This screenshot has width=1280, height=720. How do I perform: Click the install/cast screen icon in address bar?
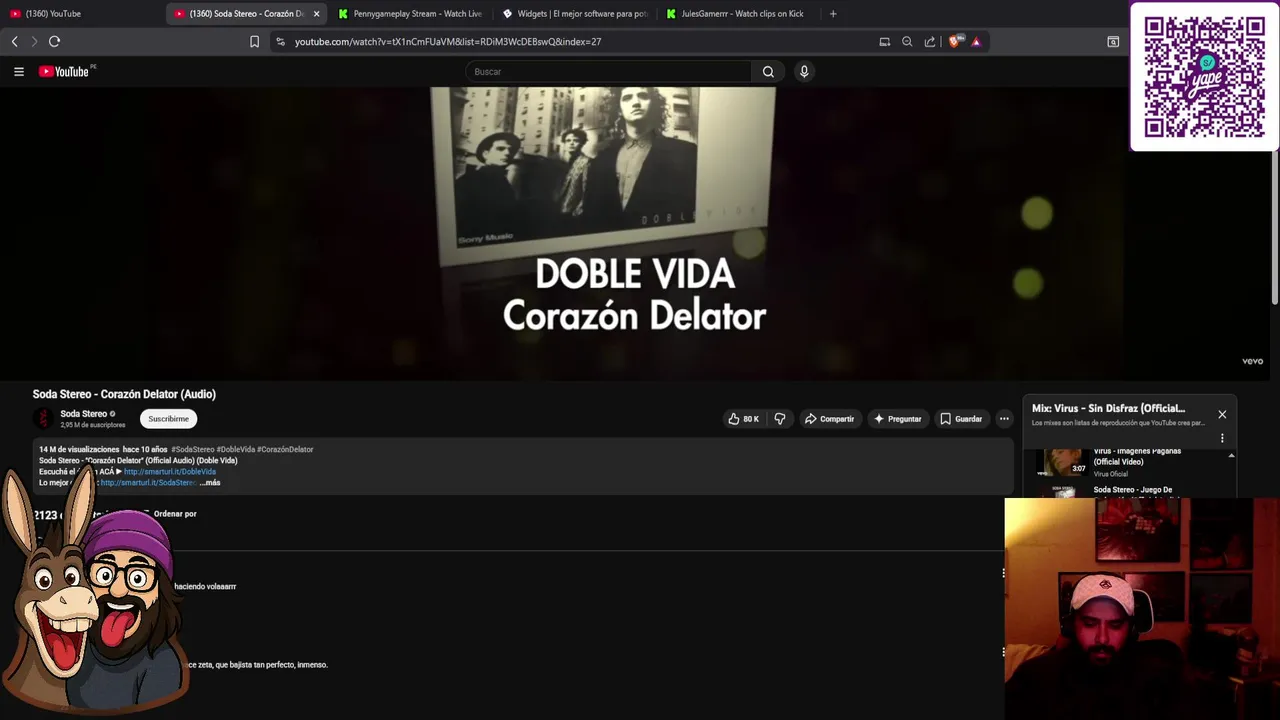(x=884, y=41)
